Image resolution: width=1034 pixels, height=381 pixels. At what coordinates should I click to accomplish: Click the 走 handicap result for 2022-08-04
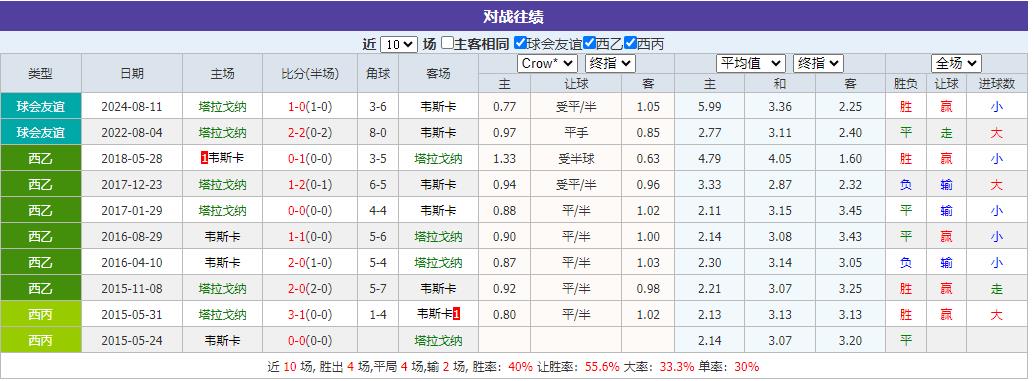pyautogui.click(x=946, y=132)
